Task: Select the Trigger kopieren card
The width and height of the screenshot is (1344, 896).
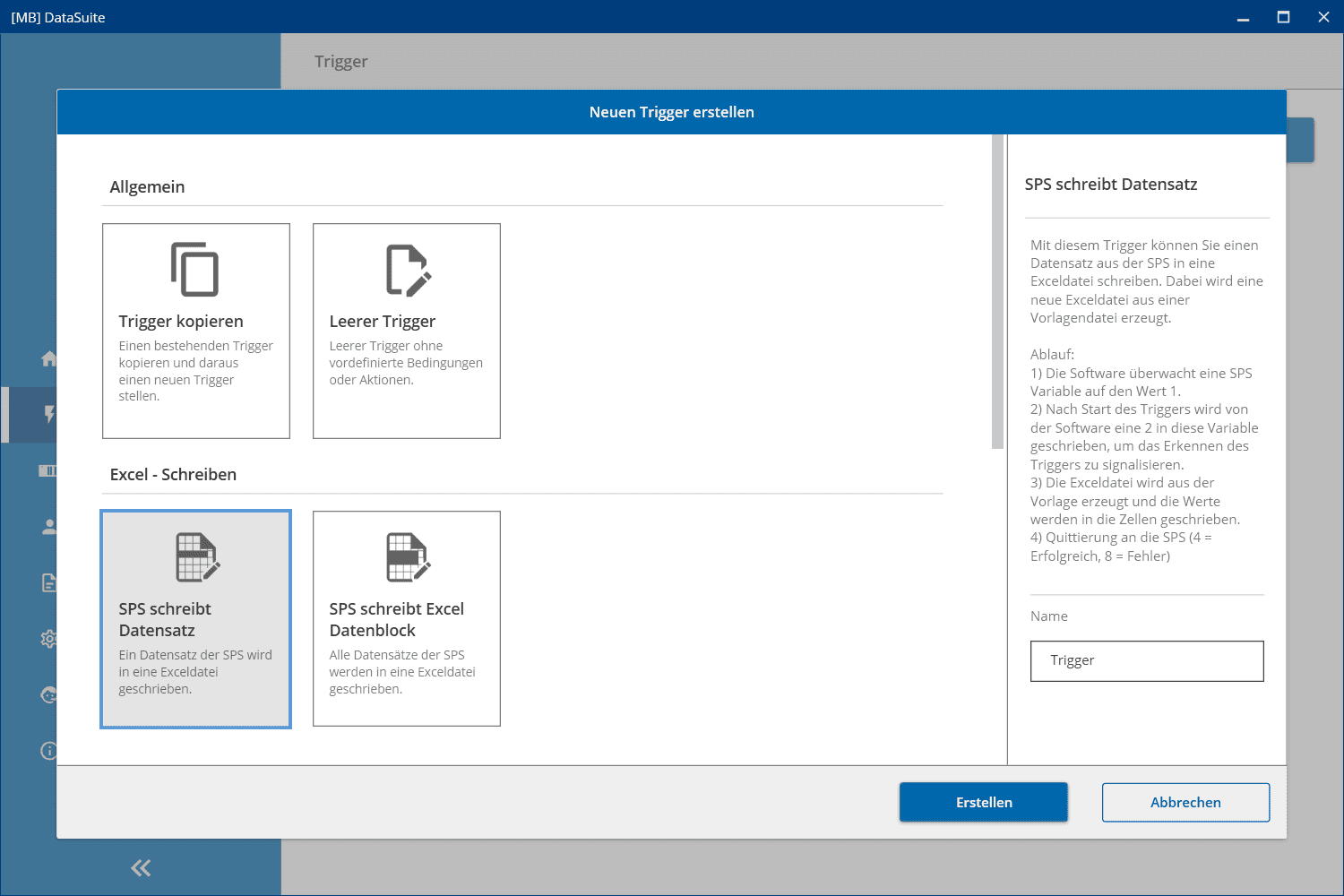Action: [196, 331]
